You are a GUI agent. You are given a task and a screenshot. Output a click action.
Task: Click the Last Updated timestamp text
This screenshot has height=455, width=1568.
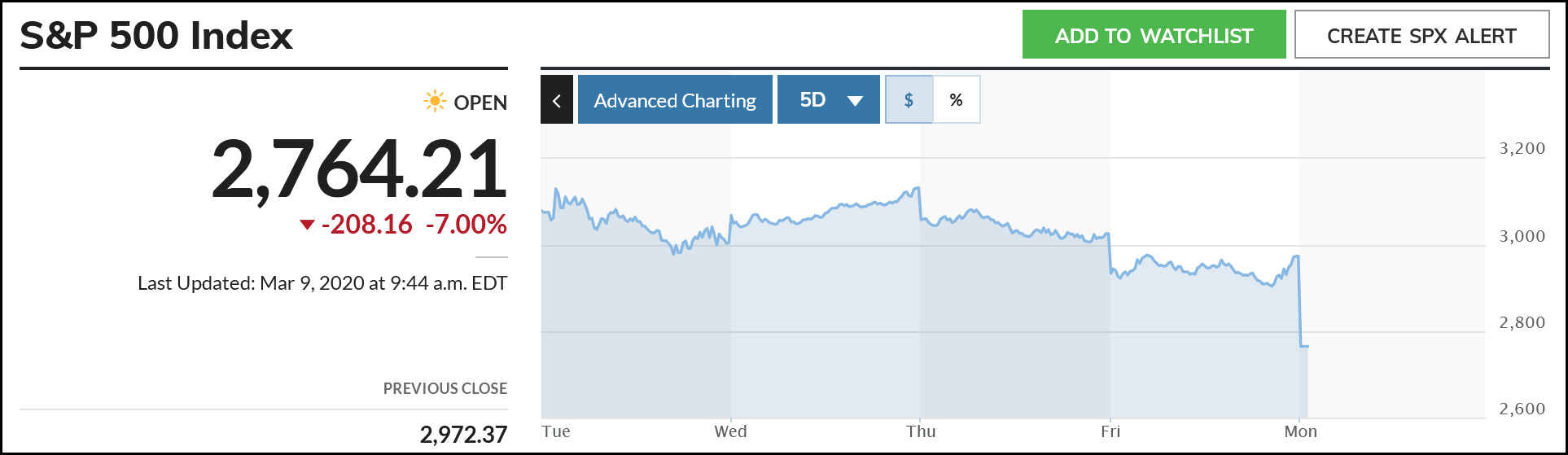pos(322,283)
